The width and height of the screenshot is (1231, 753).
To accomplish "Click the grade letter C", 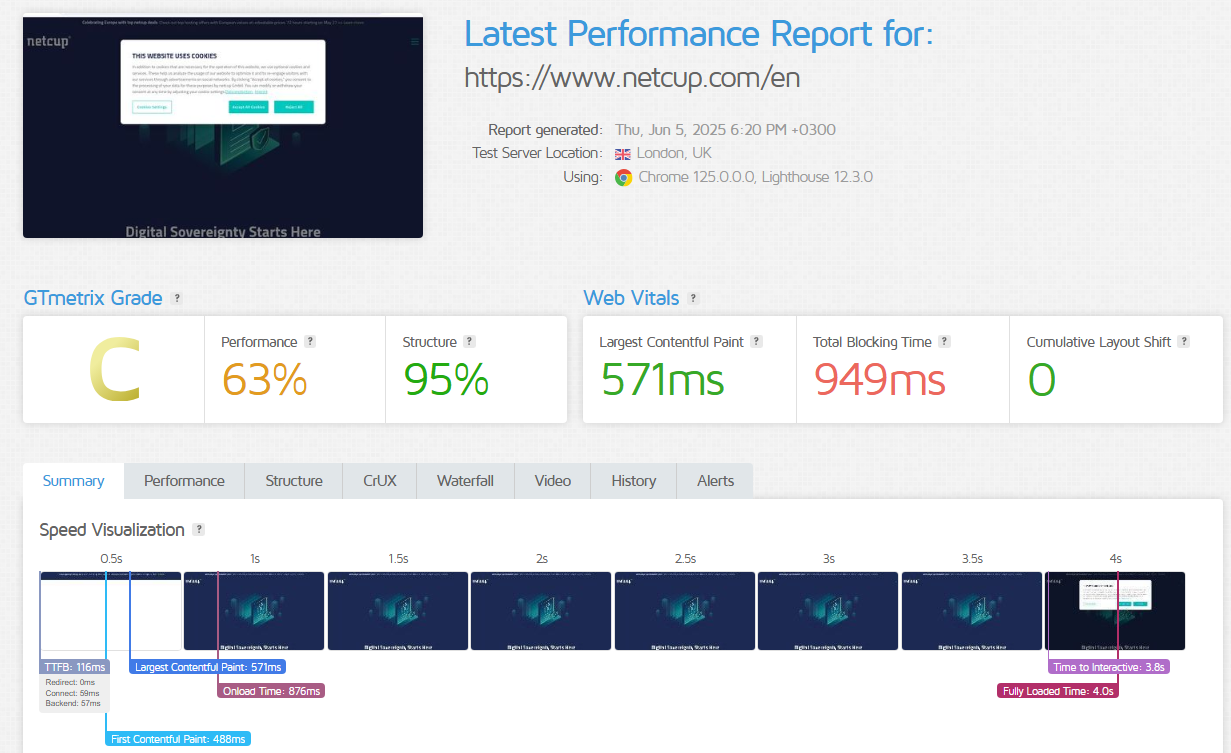I will (113, 369).
